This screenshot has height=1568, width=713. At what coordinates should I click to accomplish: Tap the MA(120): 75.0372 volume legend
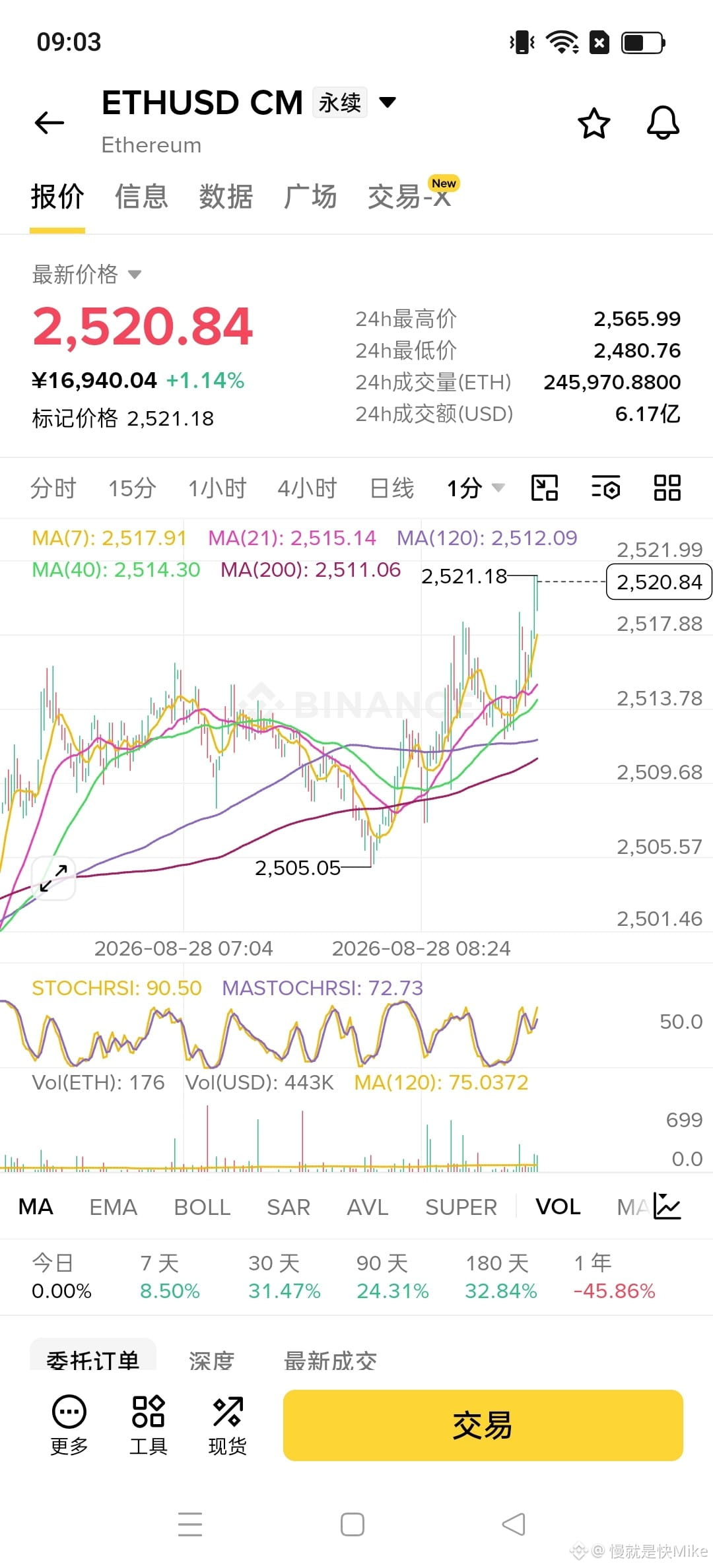pyautogui.click(x=441, y=1082)
